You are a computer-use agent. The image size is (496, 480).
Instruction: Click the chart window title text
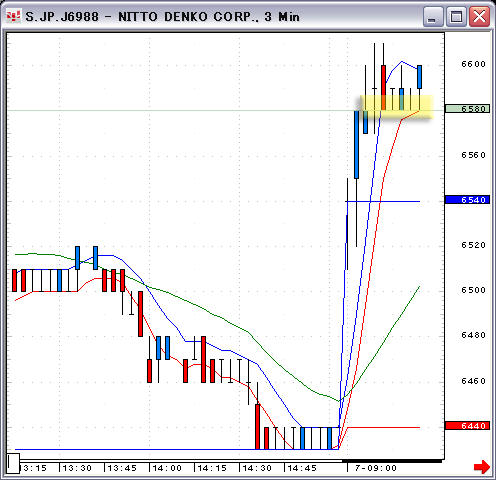(x=162, y=17)
